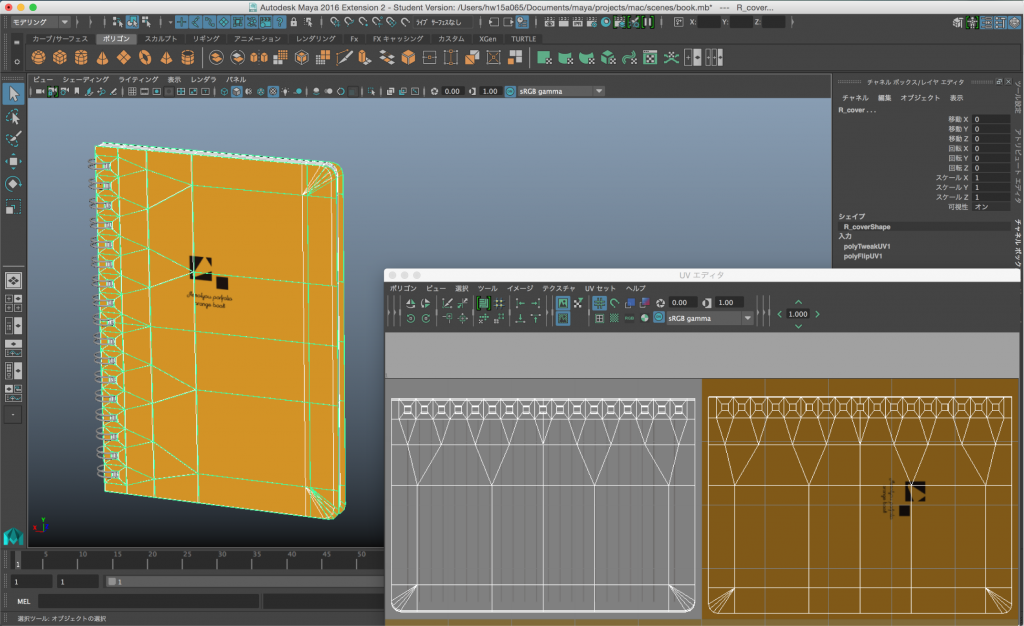Click MEL command language label
Screen dimensions: 1024x626
click(x=24, y=601)
